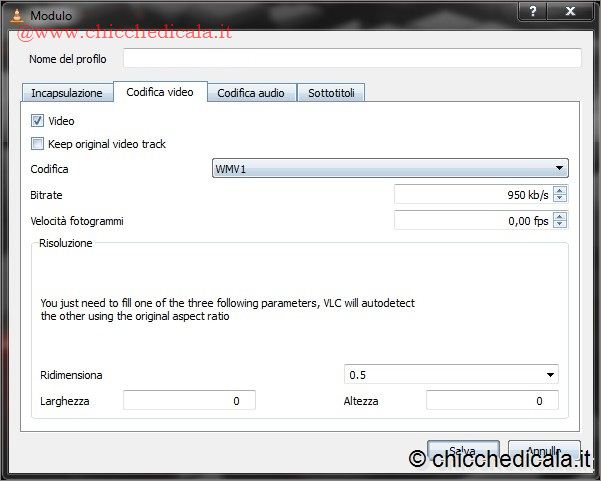Click the help question mark button

pos(535,11)
